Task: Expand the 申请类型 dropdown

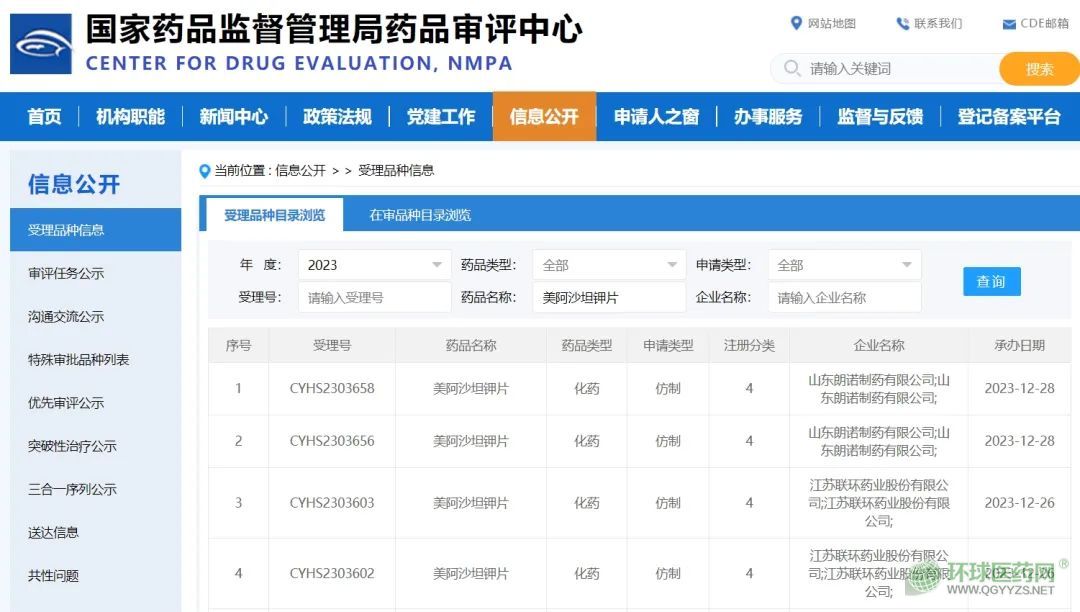Action: 844,265
